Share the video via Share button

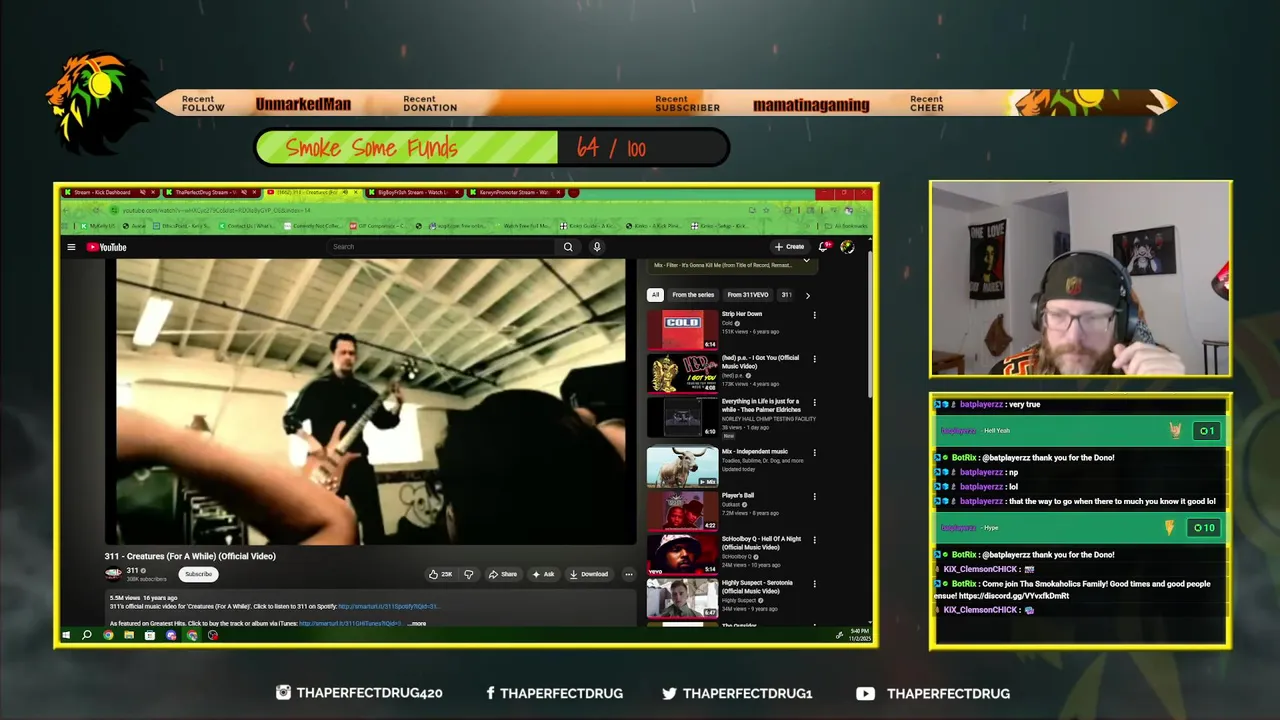coord(503,574)
